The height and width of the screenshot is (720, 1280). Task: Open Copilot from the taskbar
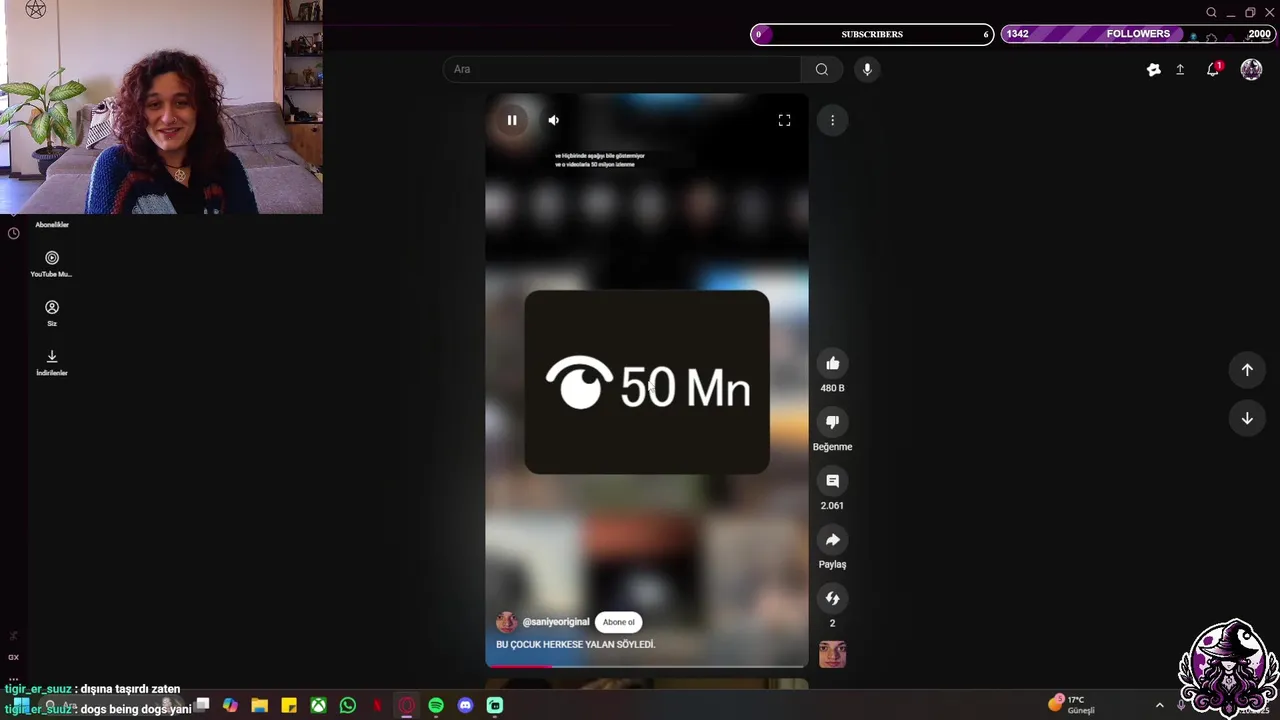coord(231,706)
